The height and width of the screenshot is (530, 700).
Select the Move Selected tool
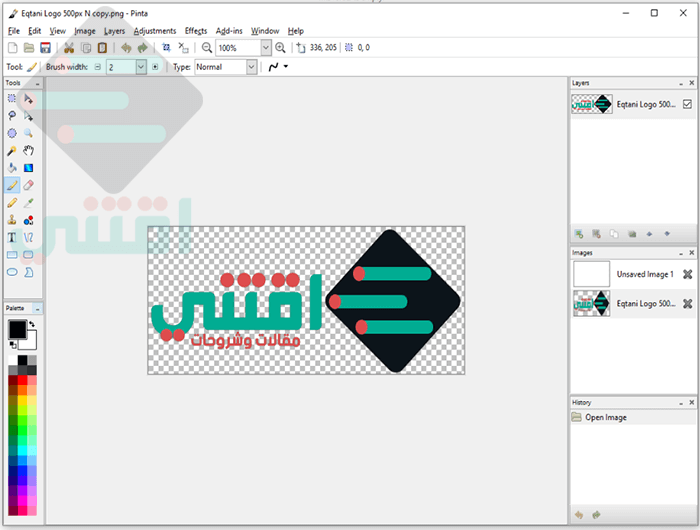click(29, 99)
